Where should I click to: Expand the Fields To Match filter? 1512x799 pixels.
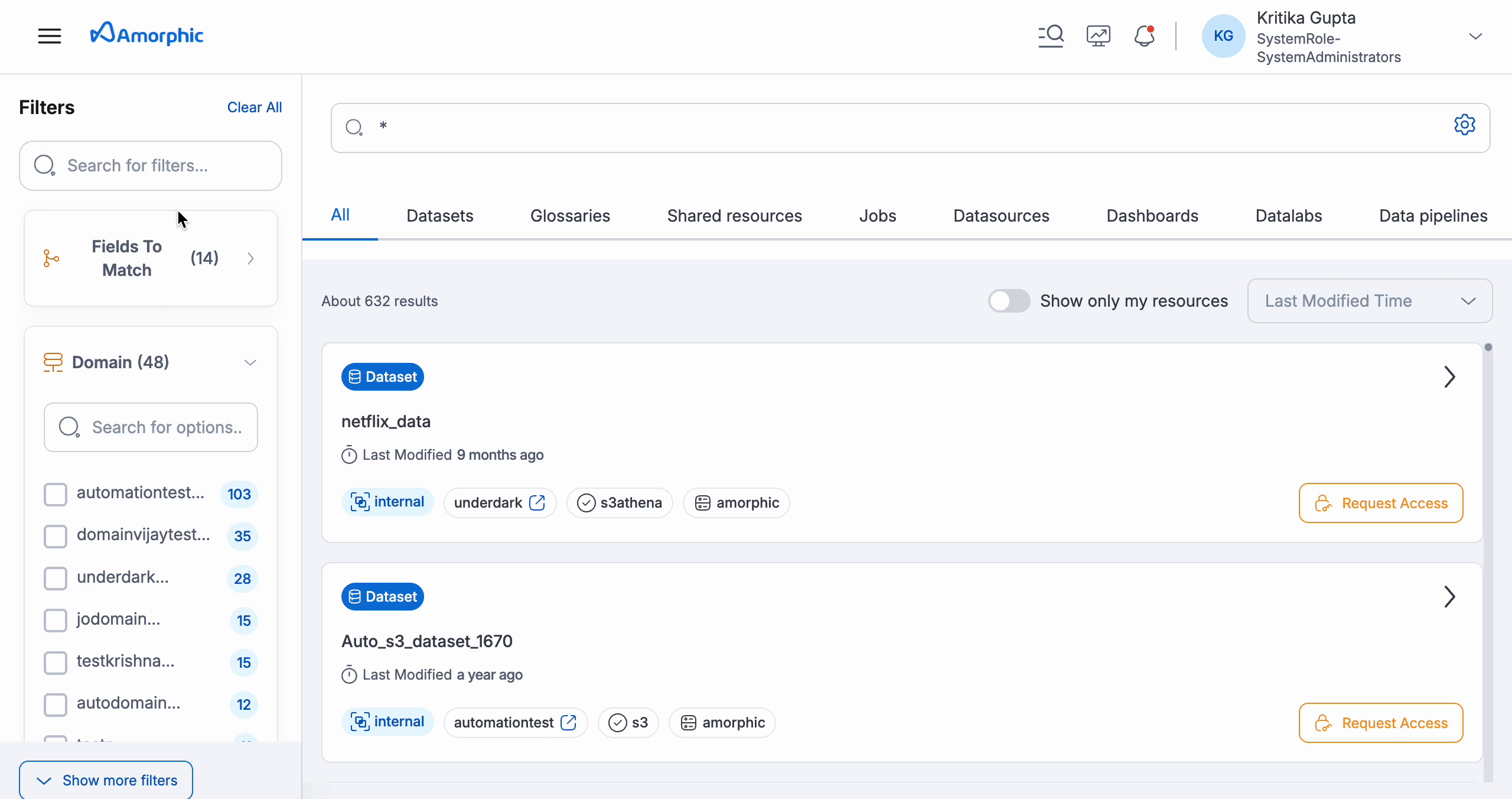coord(250,258)
